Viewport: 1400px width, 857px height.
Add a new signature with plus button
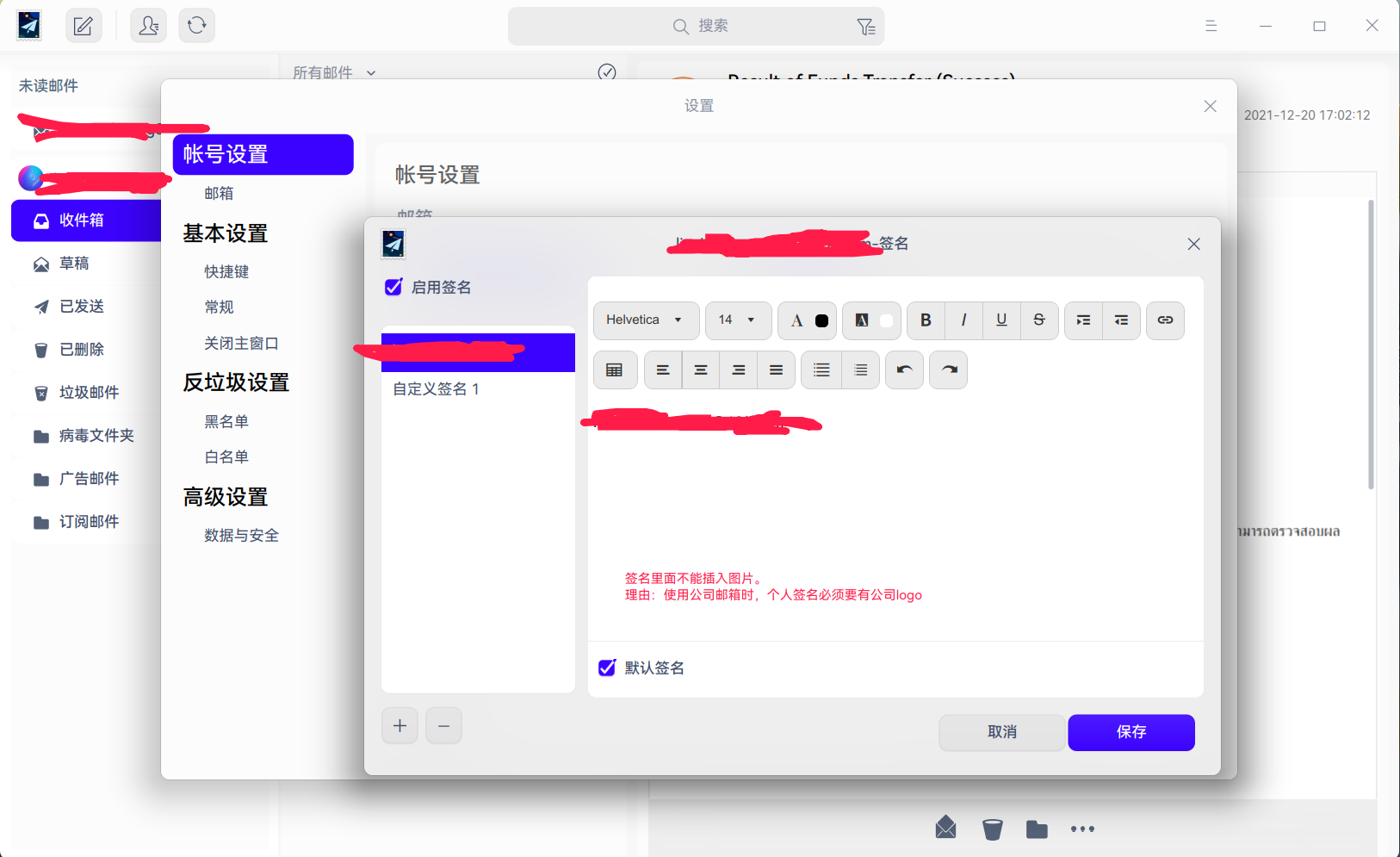tap(400, 725)
